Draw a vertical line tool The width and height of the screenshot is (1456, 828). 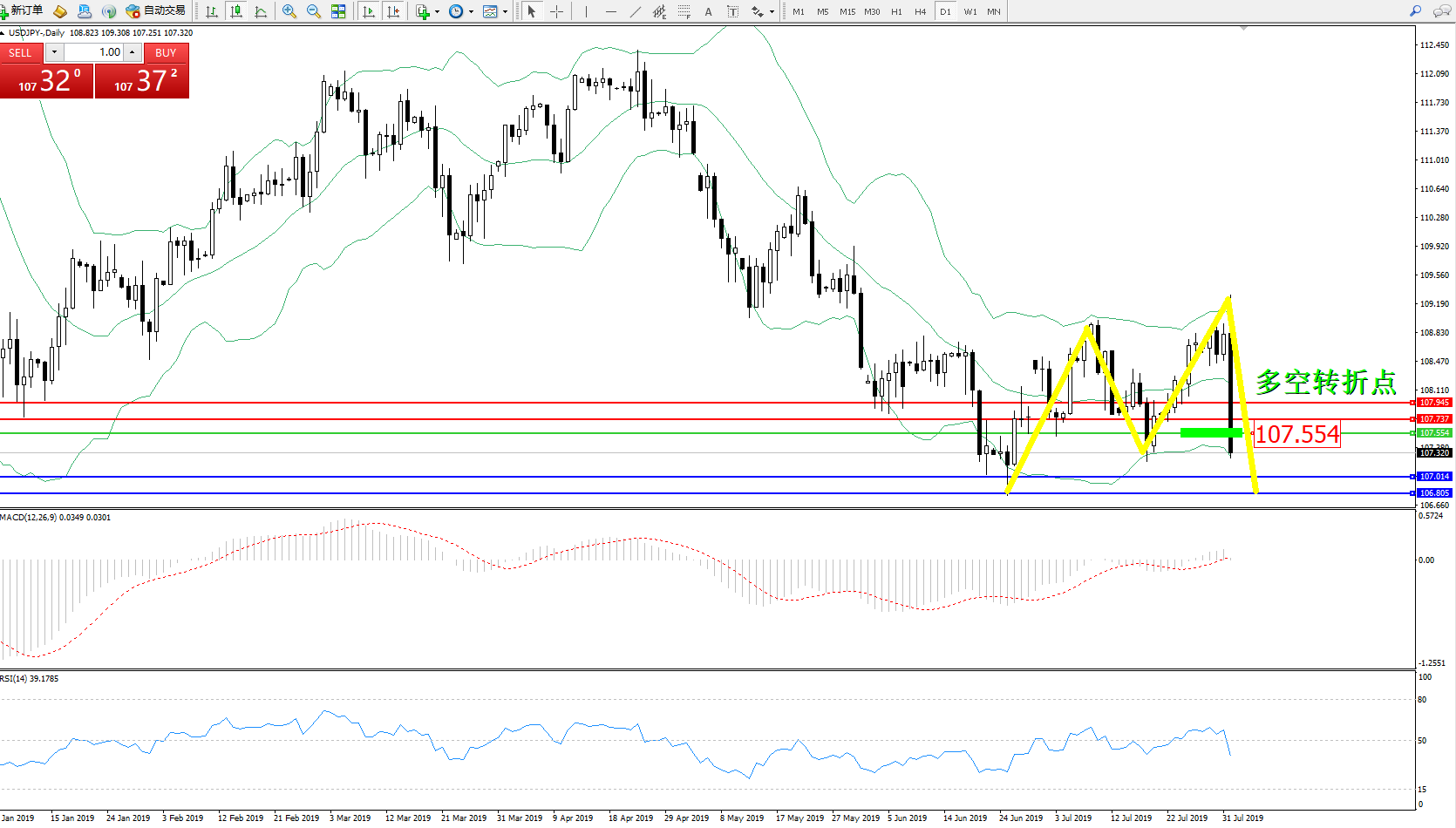[x=586, y=11]
